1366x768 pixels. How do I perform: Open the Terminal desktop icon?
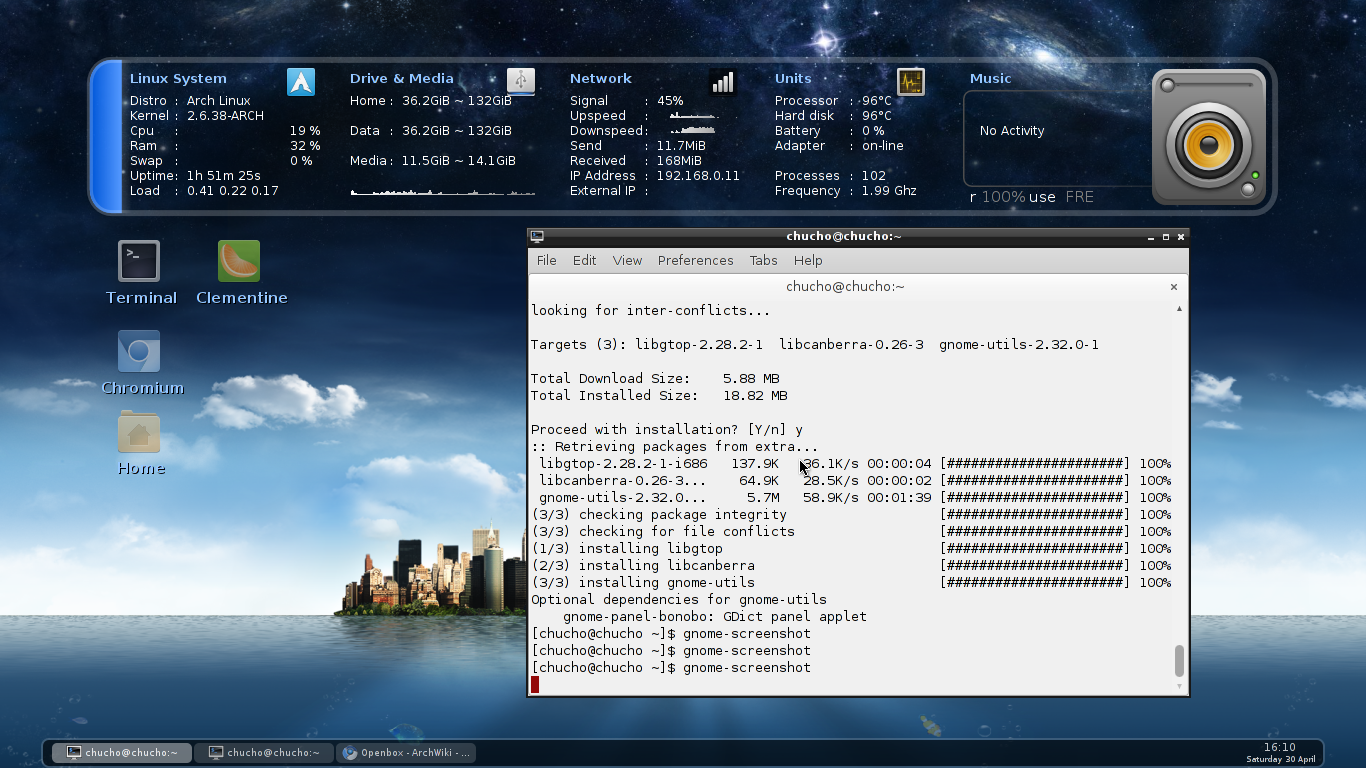click(x=138, y=259)
